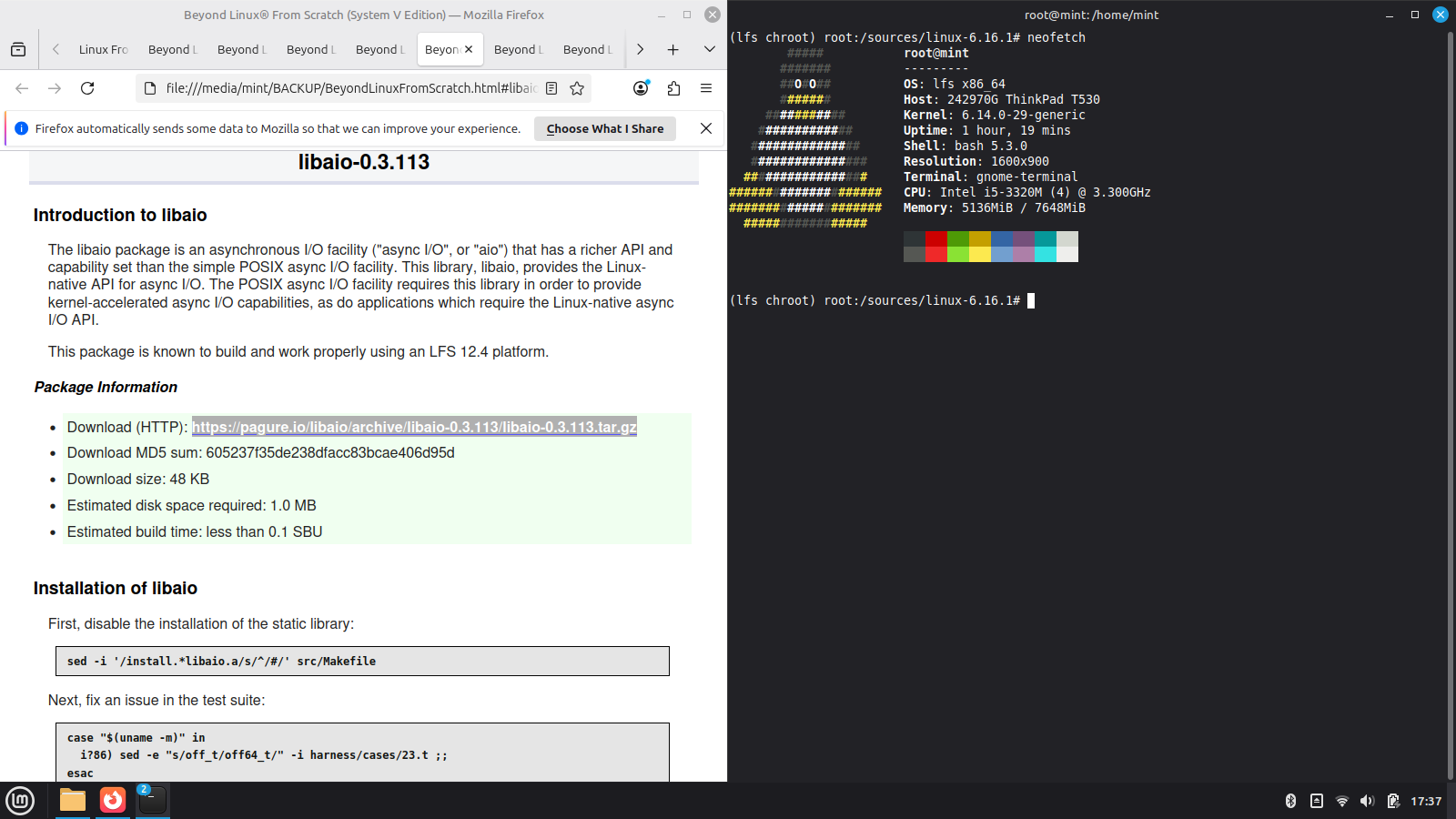Screen dimensions: 1456x819
Task: Click the sed src/Makefile command block
Action: pos(362,662)
